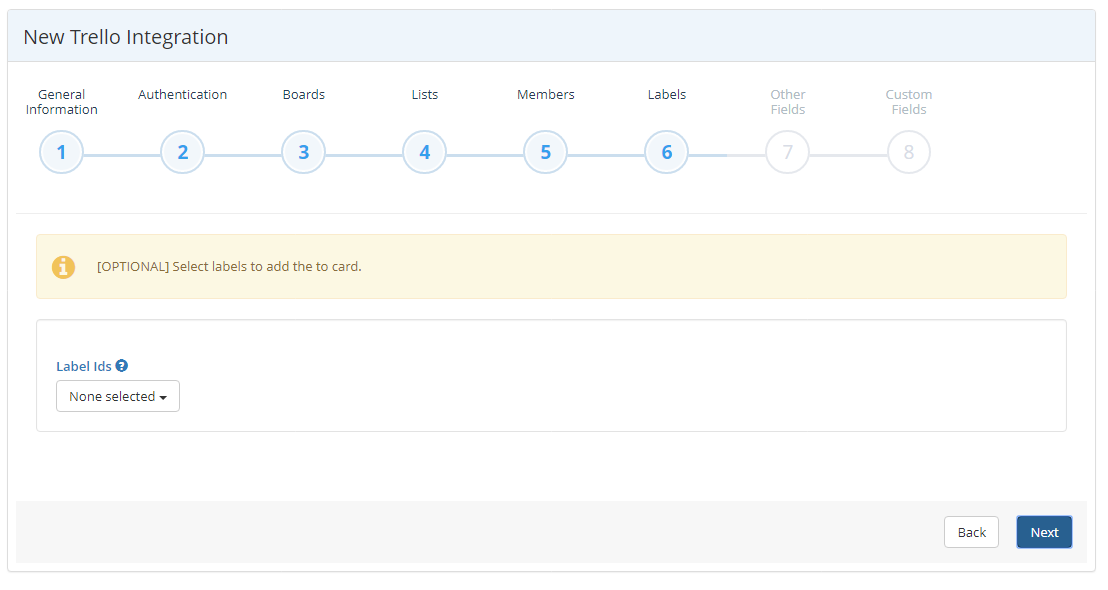This screenshot has height=590, width=1108.
Task: Select the Members step label
Action: (545, 94)
